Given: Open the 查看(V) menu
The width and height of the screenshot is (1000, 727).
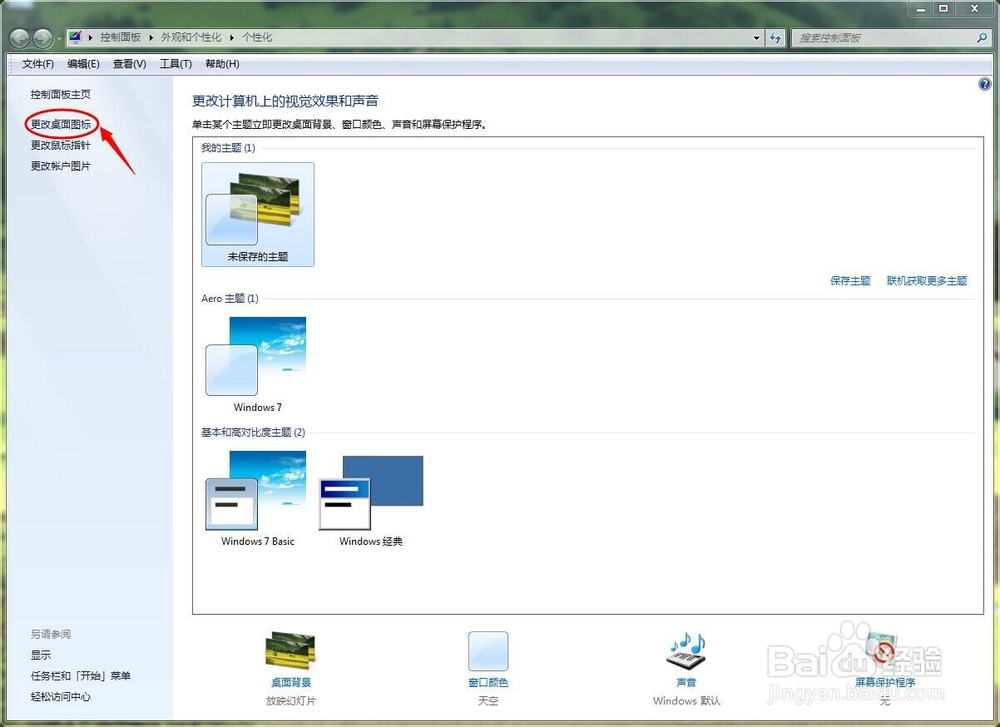Looking at the screenshot, I should coord(129,64).
